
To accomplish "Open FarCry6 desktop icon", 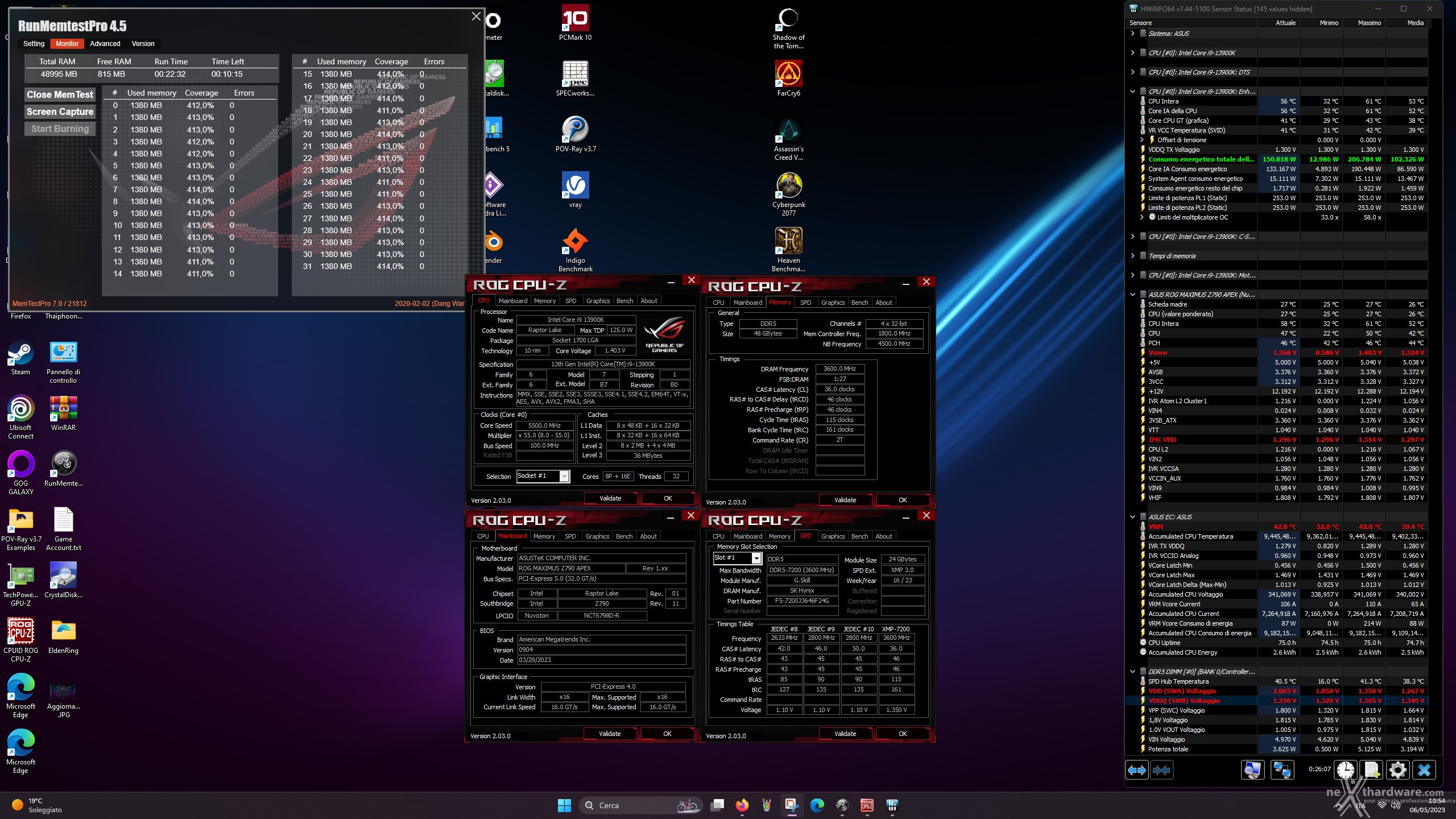I will coord(788,78).
